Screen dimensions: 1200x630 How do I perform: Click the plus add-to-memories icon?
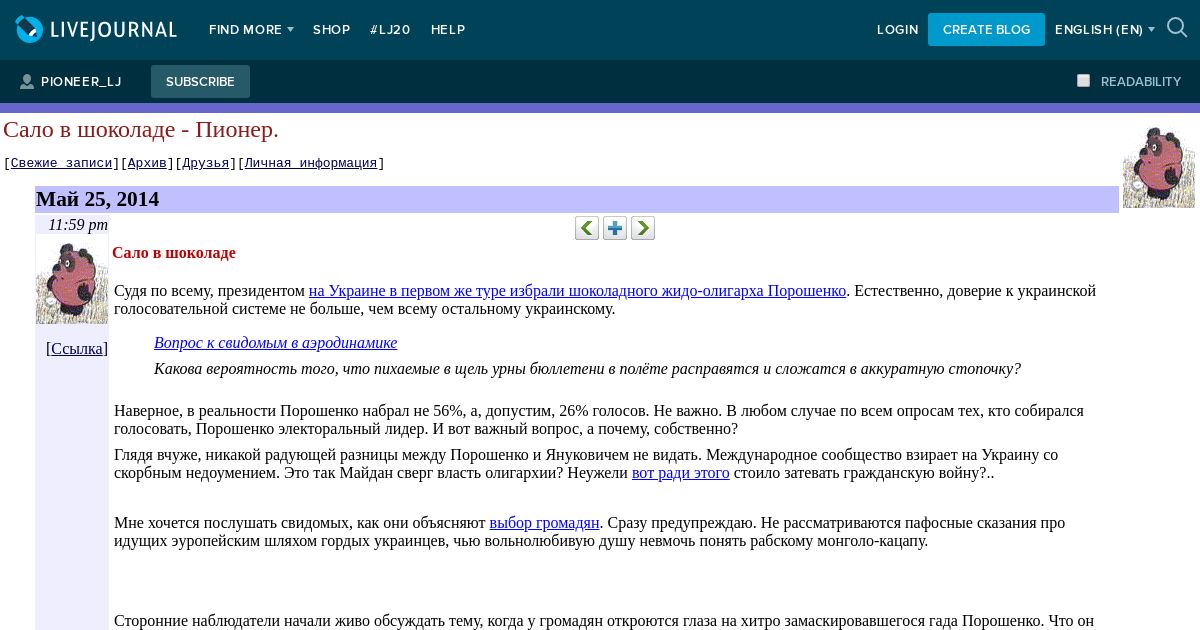coord(615,228)
